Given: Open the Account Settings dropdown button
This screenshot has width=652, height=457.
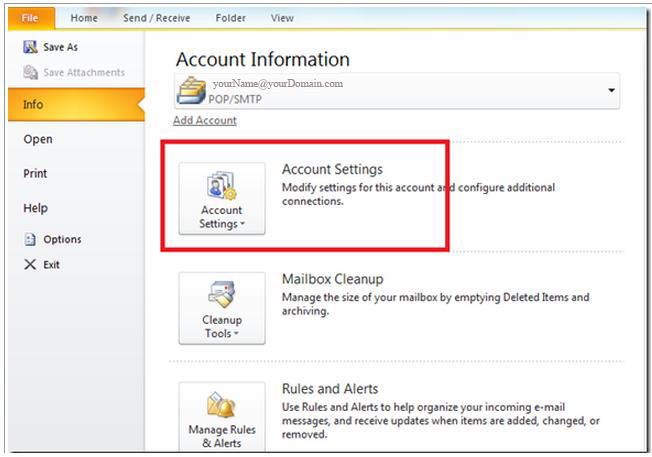Looking at the screenshot, I should (222, 199).
